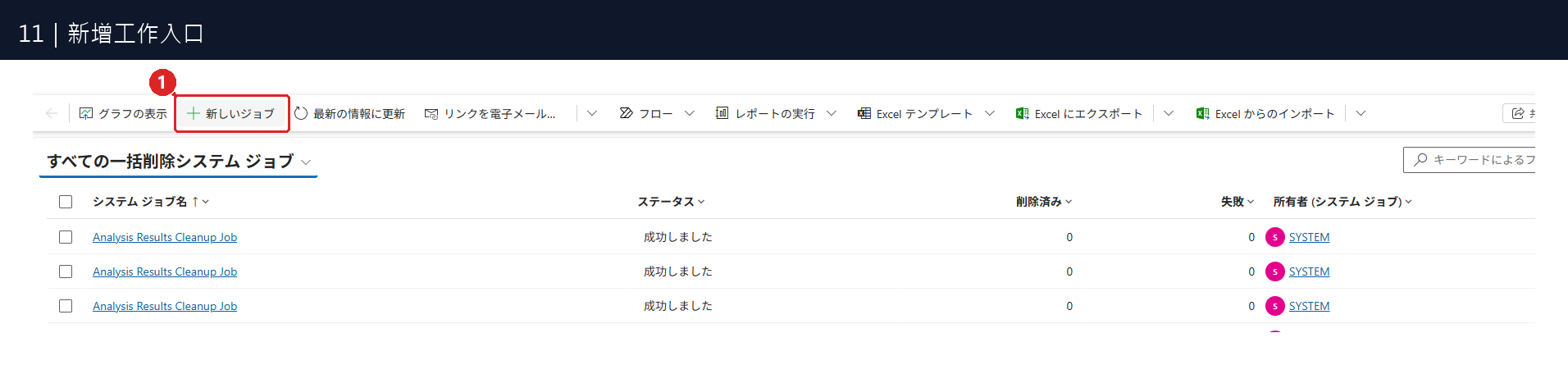
Task: Open the third Analysis Results Cleanup Job link
Action: [165, 306]
